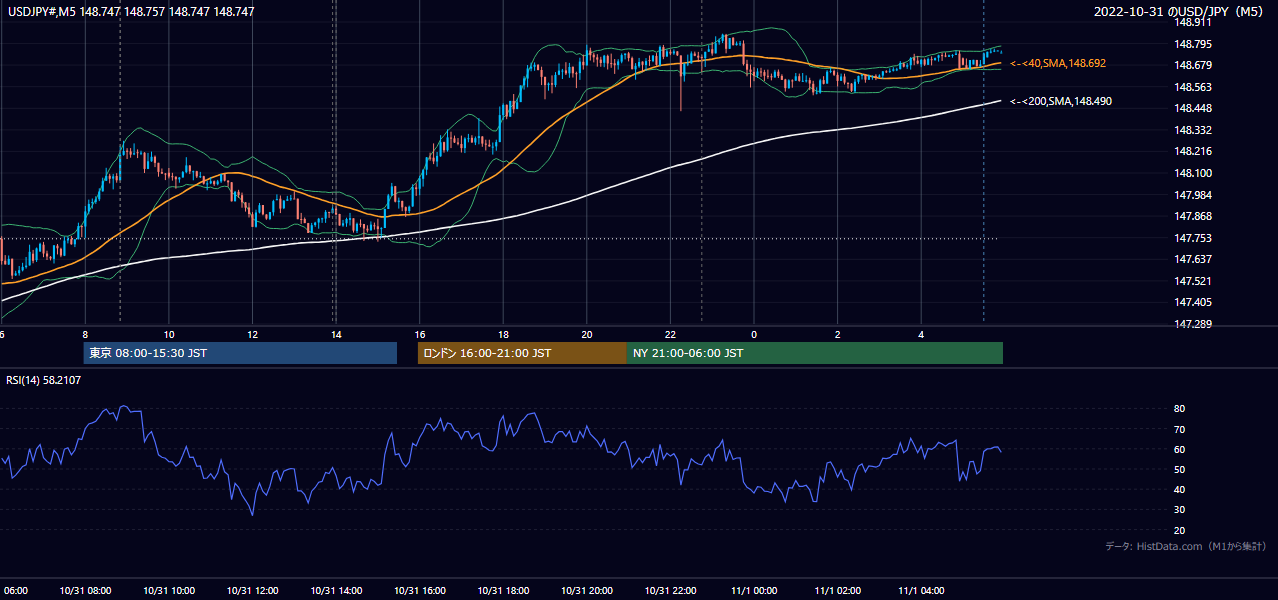The image size is (1278, 600).
Task: Click the RSI(14) 58.2107 indicator label
Action: tap(44, 380)
